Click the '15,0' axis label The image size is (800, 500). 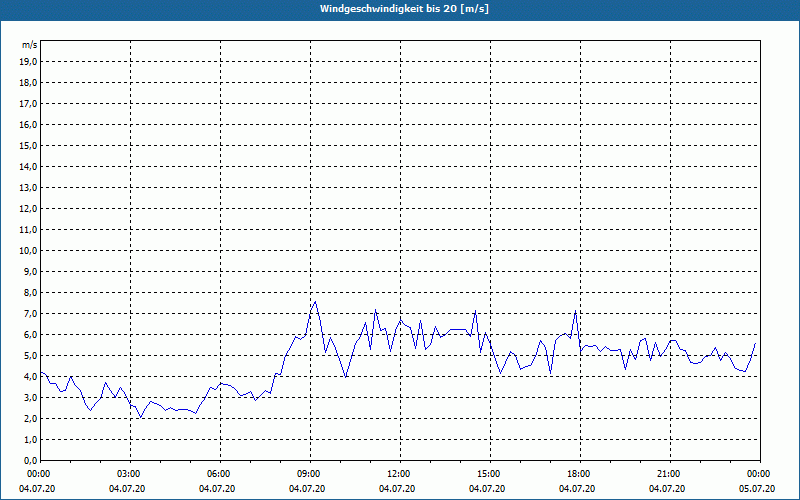(x=28, y=145)
